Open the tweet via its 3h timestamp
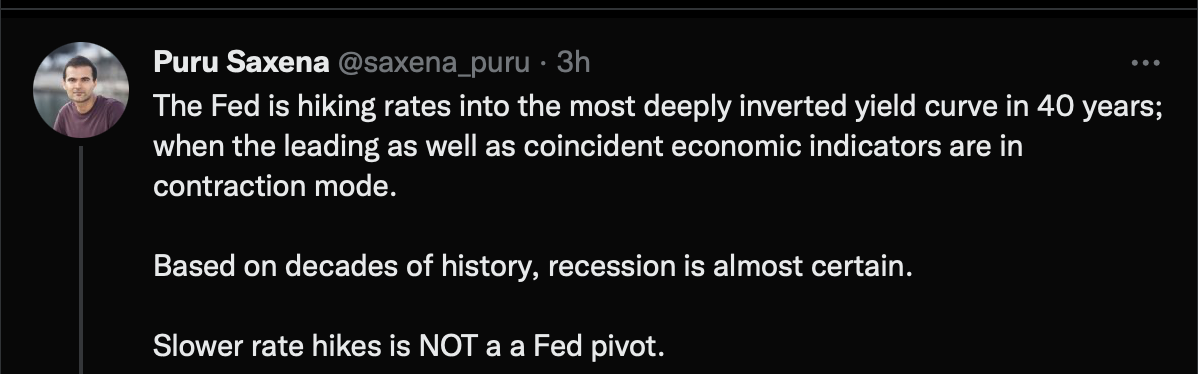The image size is (1198, 374). pos(573,63)
